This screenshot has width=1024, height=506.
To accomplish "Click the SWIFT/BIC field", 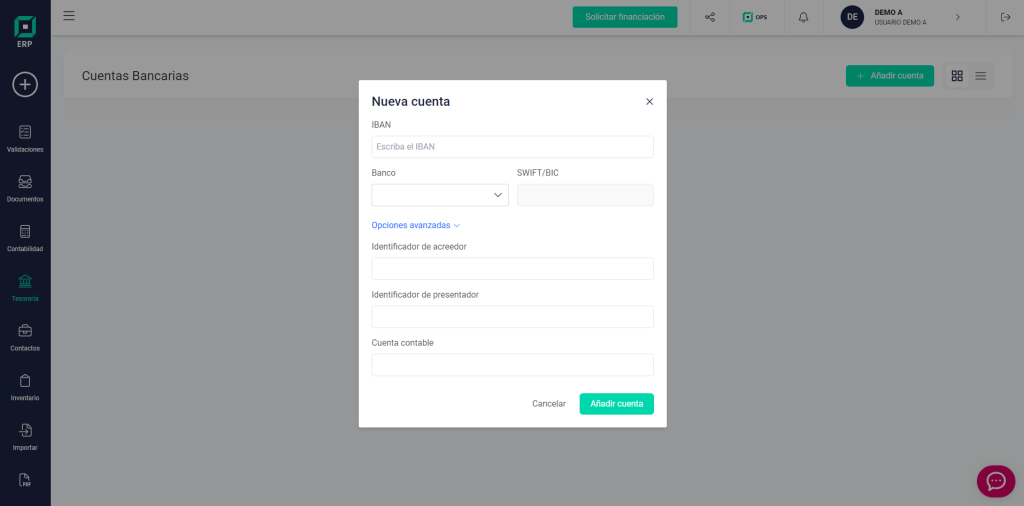I will [x=585, y=195].
